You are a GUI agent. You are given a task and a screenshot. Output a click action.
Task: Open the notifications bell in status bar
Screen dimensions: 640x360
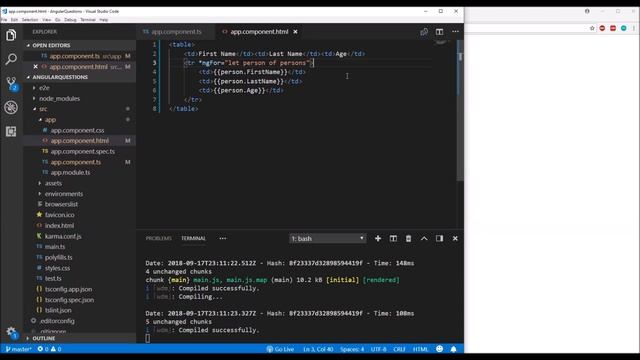click(x=453, y=349)
